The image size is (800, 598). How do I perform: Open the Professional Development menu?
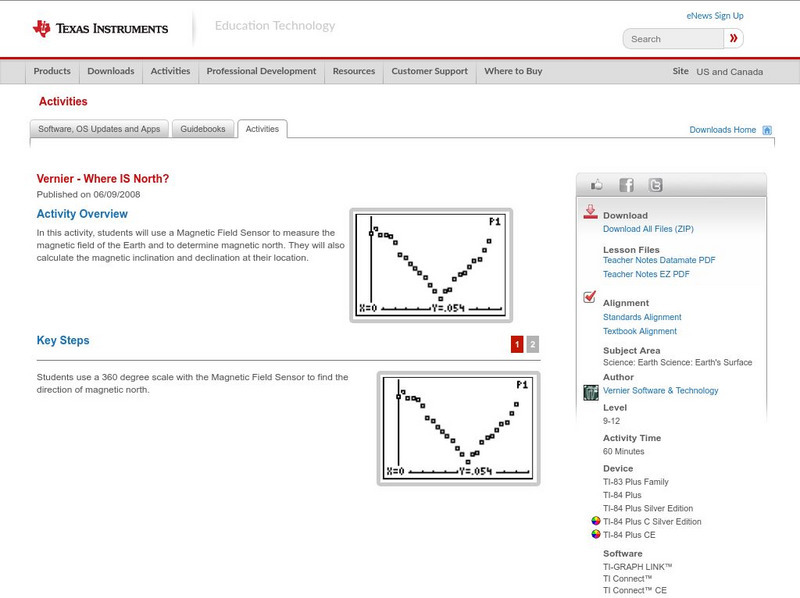[x=262, y=72]
